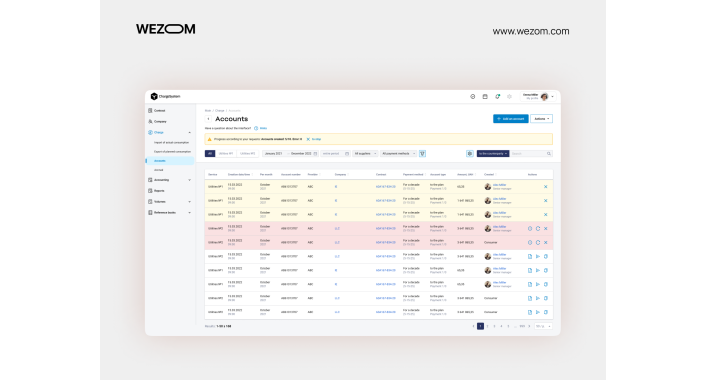Click copy icon in last table row

pos(546,312)
